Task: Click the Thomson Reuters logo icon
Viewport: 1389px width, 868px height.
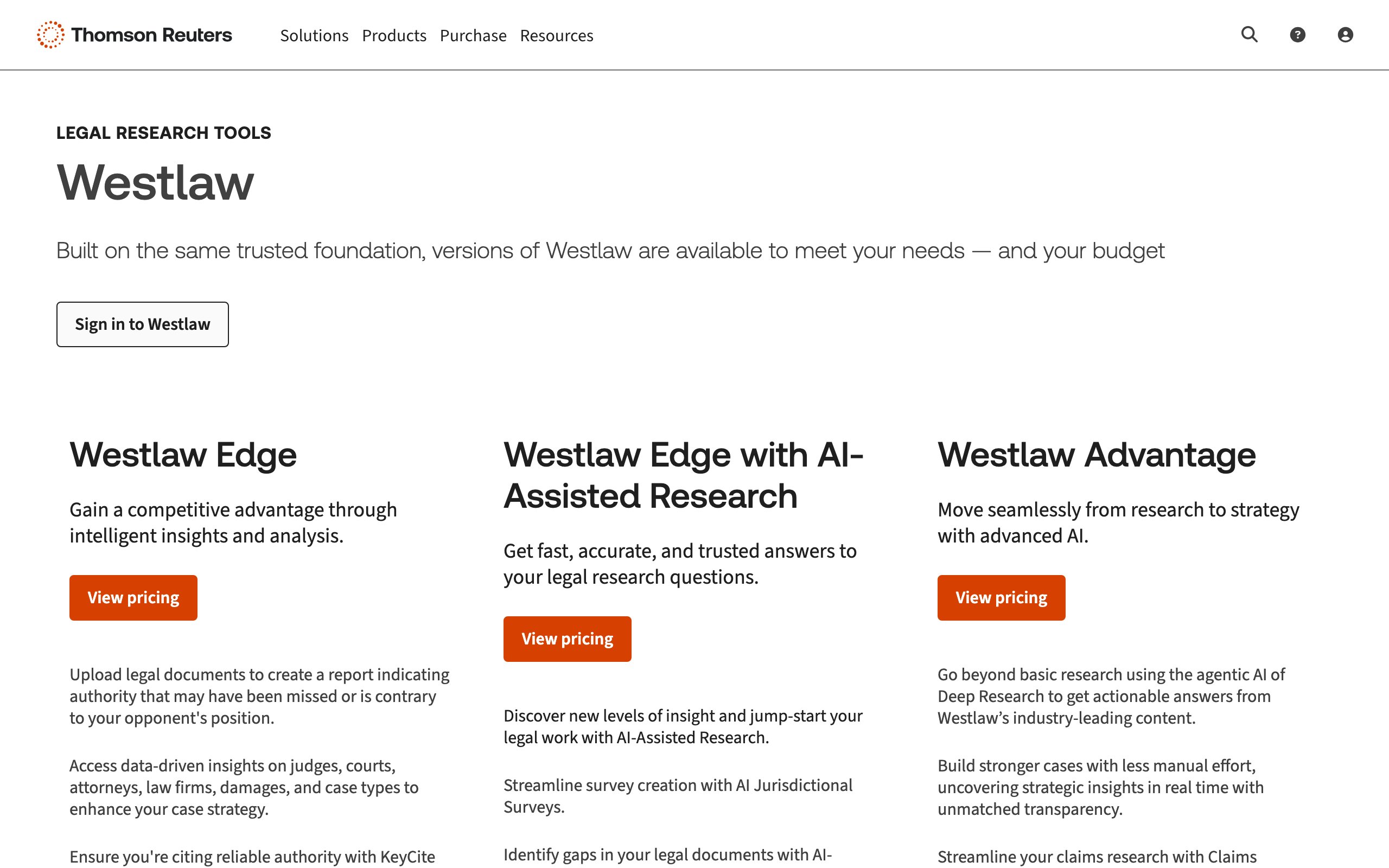Action: [x=50, y=35]
